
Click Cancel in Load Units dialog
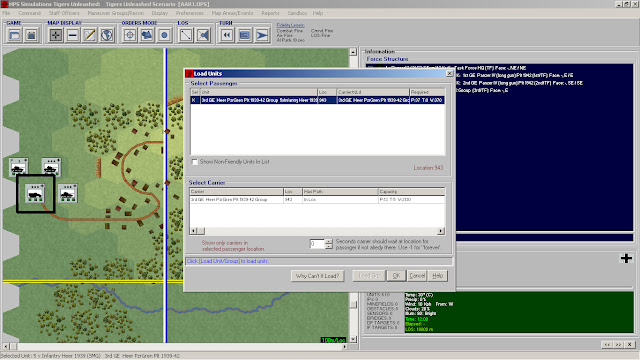[417, 276]
